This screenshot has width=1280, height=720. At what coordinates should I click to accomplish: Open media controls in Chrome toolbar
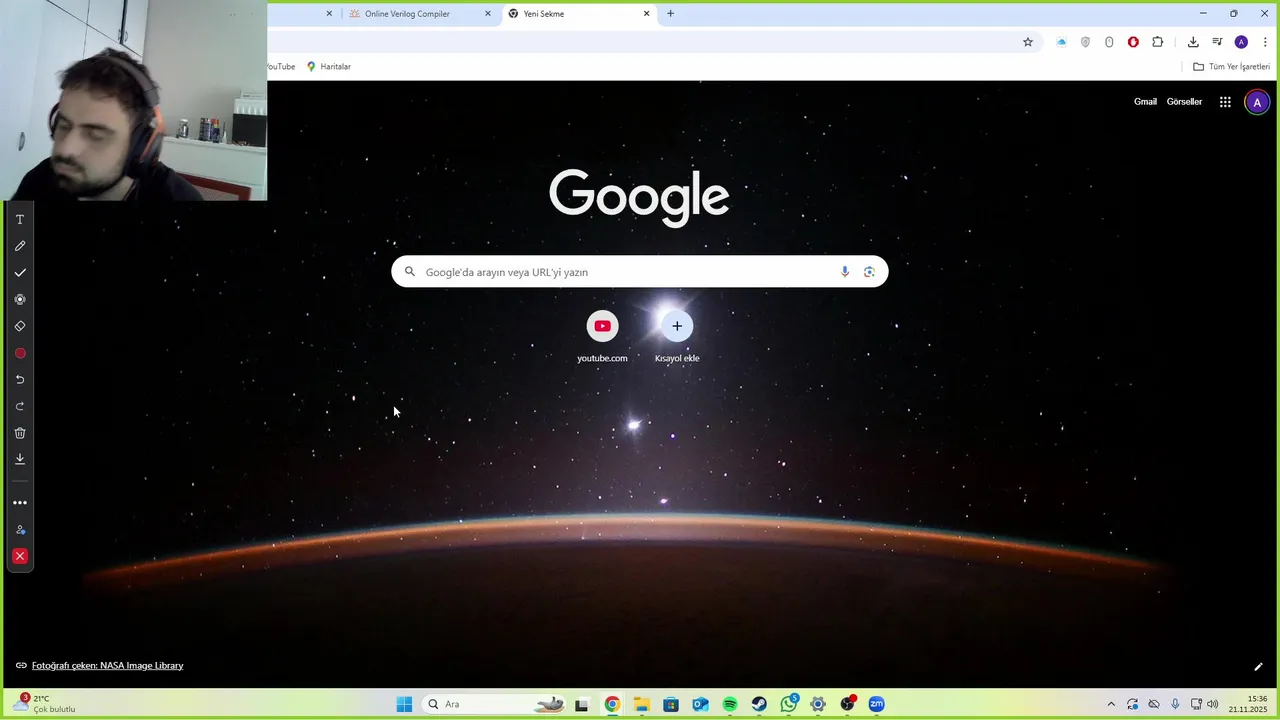1217,42
